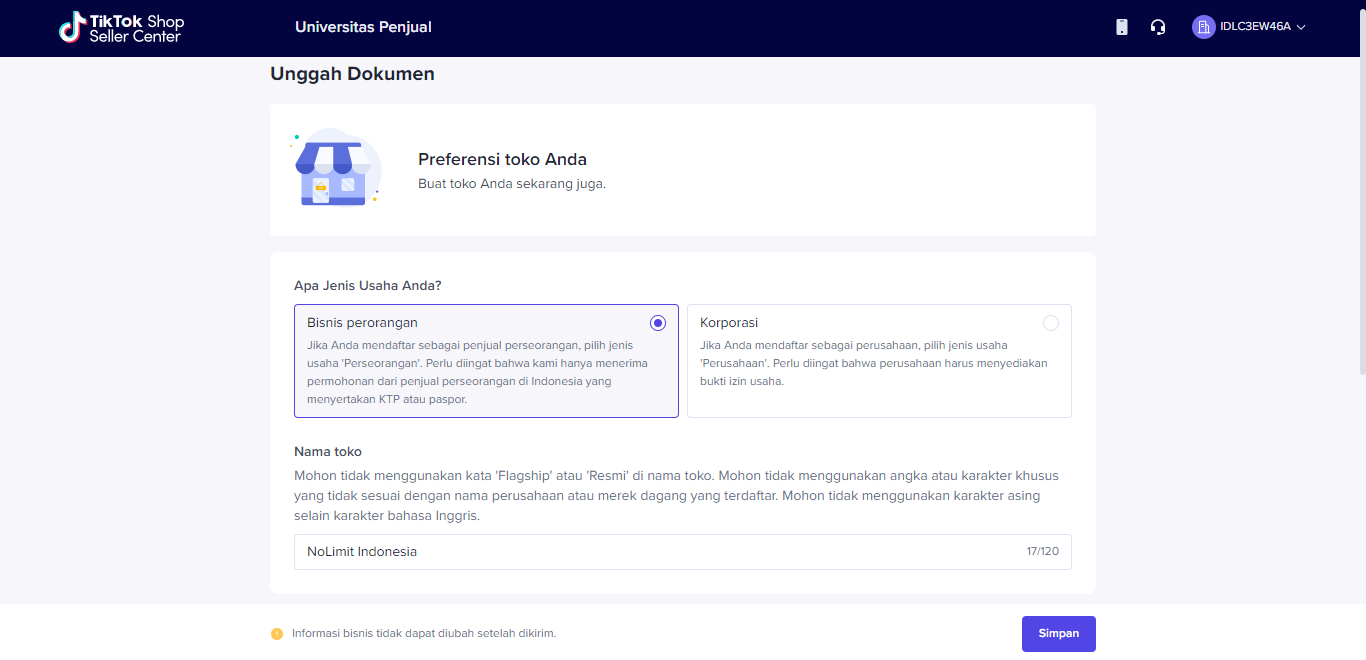Click the '17/120' character counter
The image size is (1366, 660).
point(1043,552)
